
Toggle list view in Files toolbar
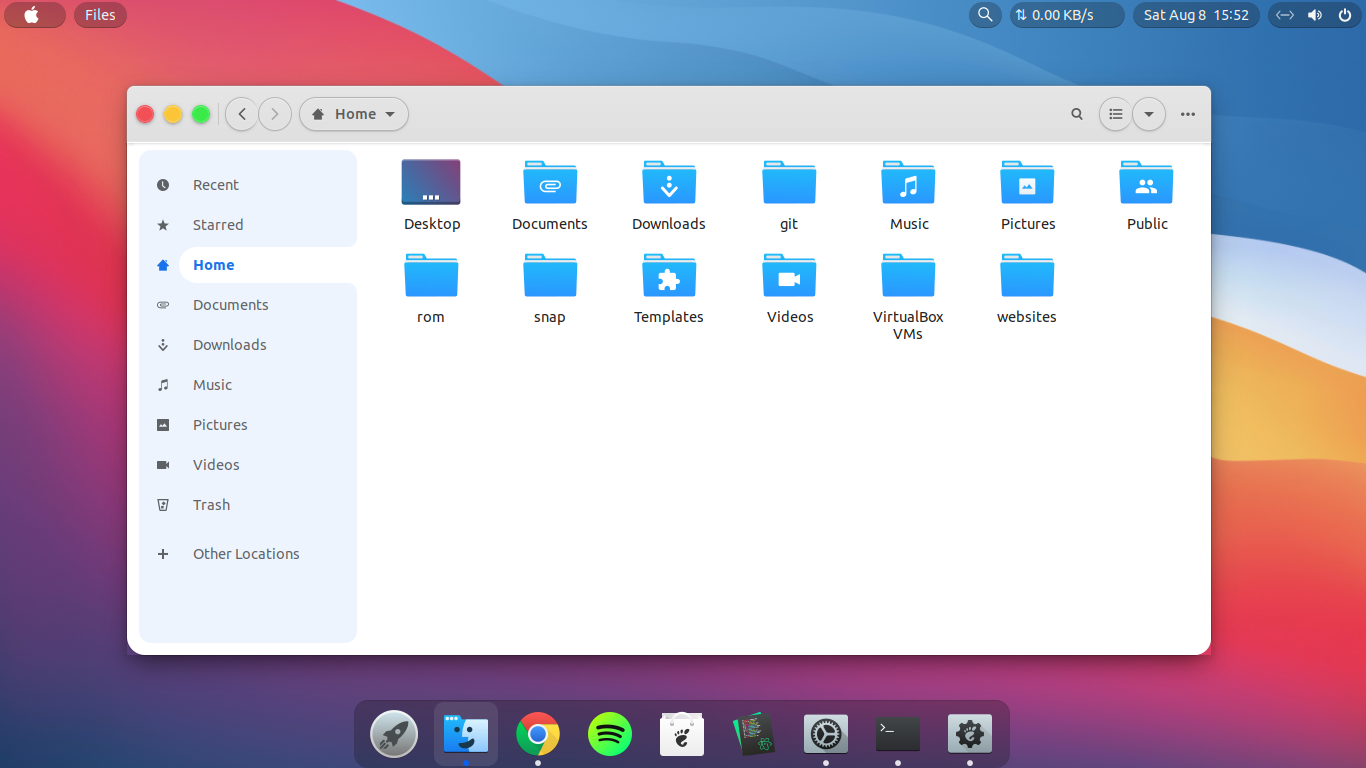1116,114
